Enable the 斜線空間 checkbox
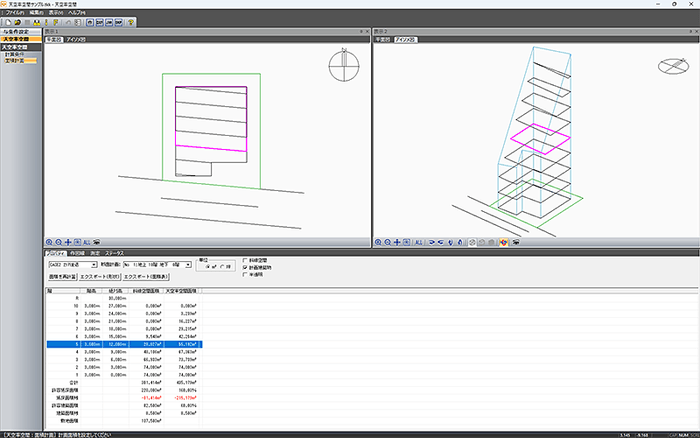This screenshot has width=700, height=438. coord(245,260)
